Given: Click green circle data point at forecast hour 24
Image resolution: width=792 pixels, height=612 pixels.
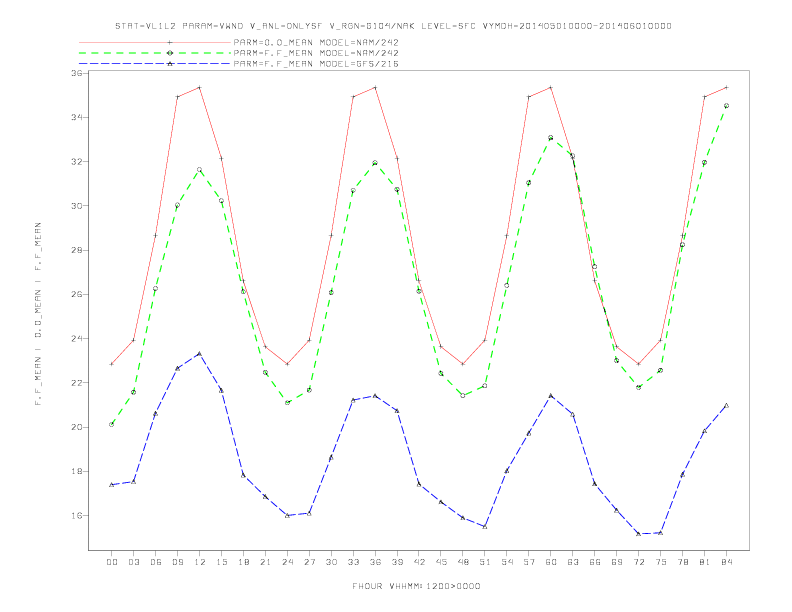Looking at the screenshot, I should click(287, 402).
